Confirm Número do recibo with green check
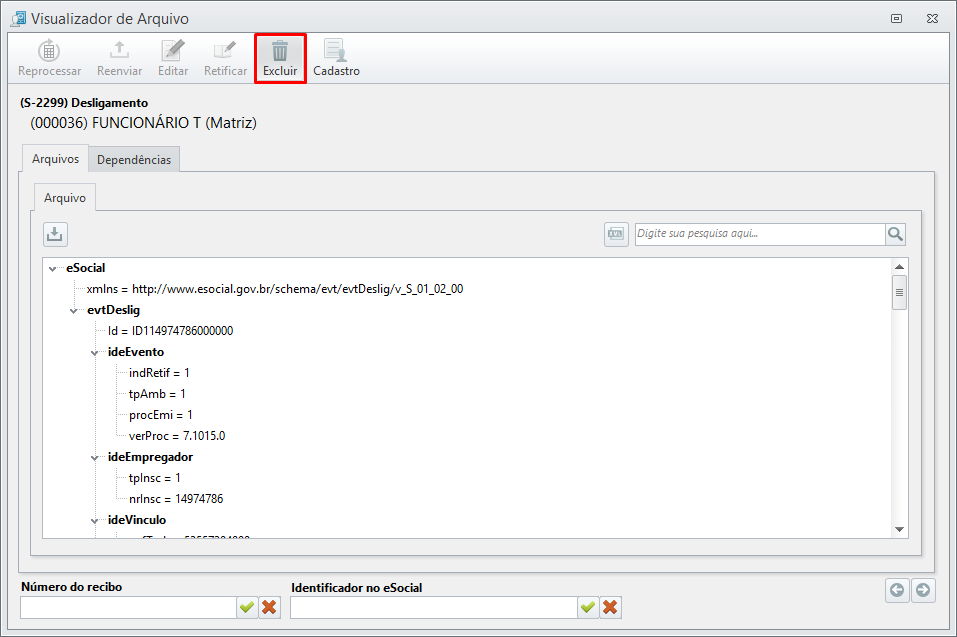Viewport: 957px width, 637px height. tap(247, 607)
